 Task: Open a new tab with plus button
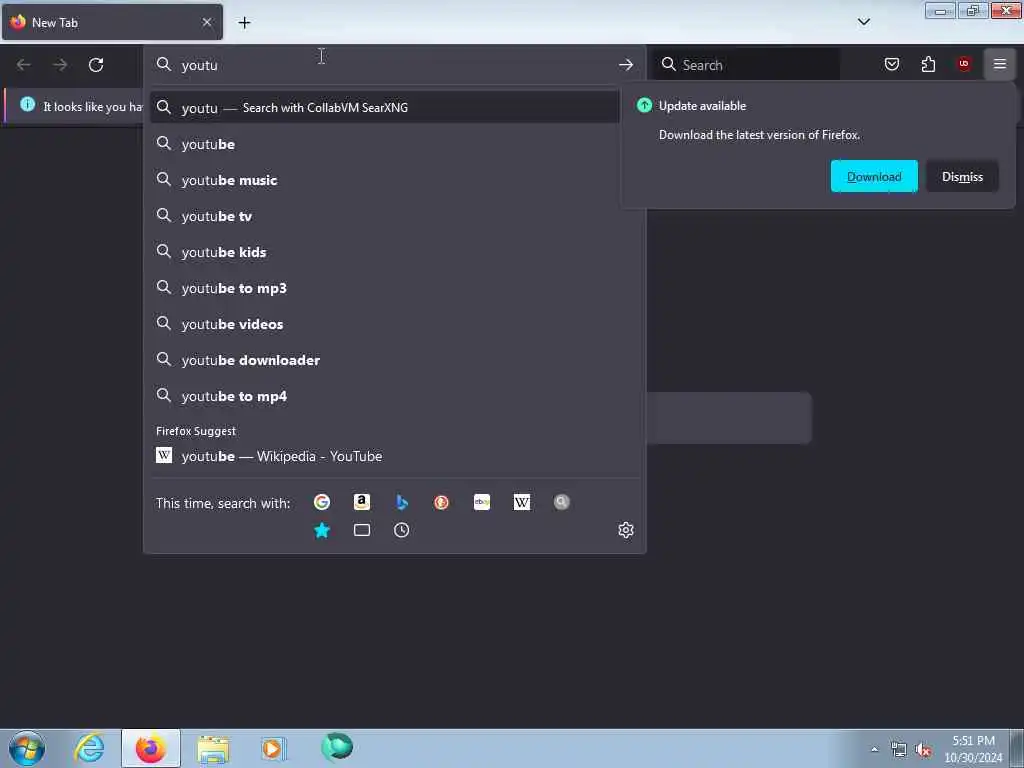click(x=244, y=23)
